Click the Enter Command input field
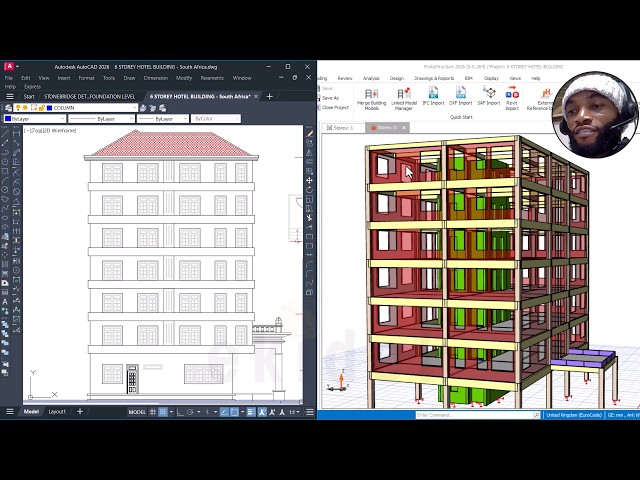This screenshot has height=480, width=640. pyautogui.click(x=474, y=415)
